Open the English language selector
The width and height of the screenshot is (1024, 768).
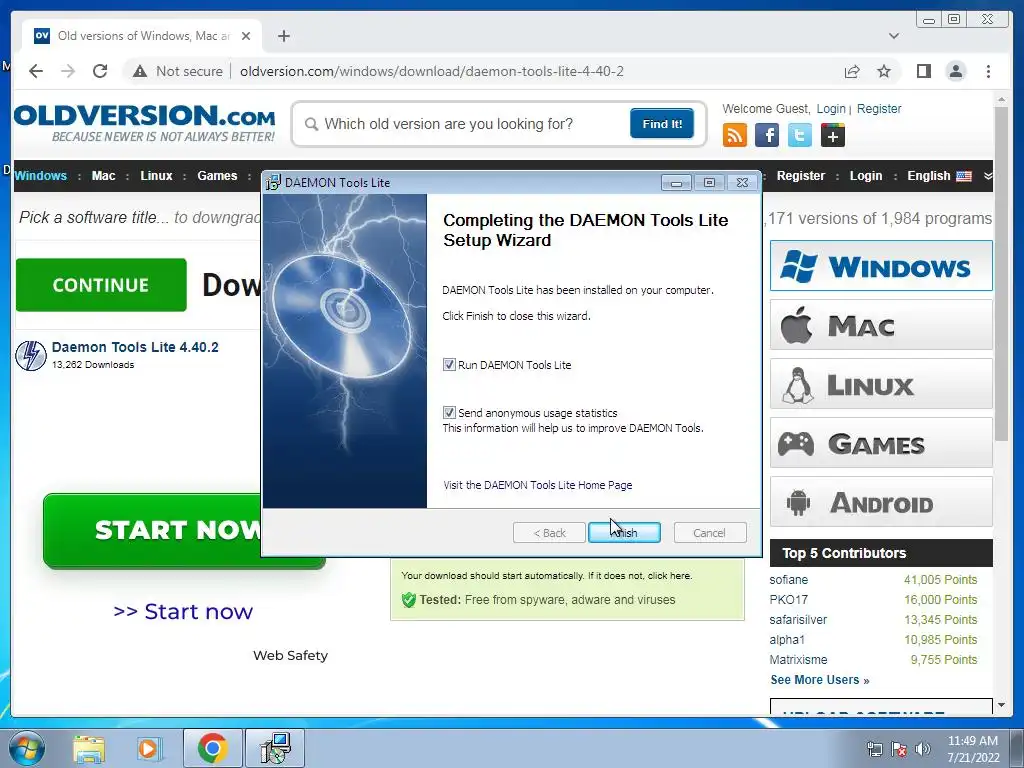pos(939,176)
